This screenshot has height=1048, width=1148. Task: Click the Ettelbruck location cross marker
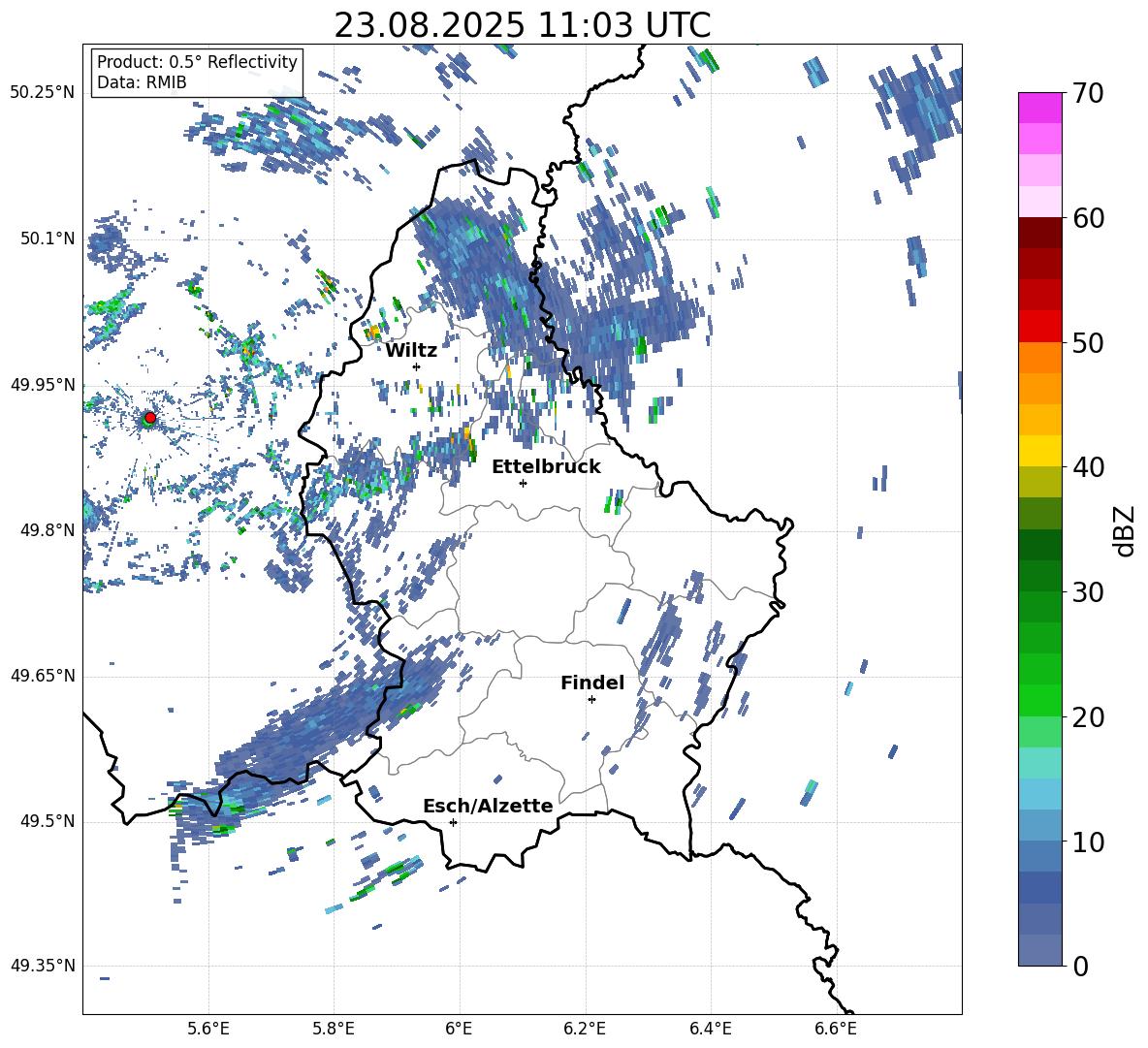pyautogui.click(x=523, y=483)
